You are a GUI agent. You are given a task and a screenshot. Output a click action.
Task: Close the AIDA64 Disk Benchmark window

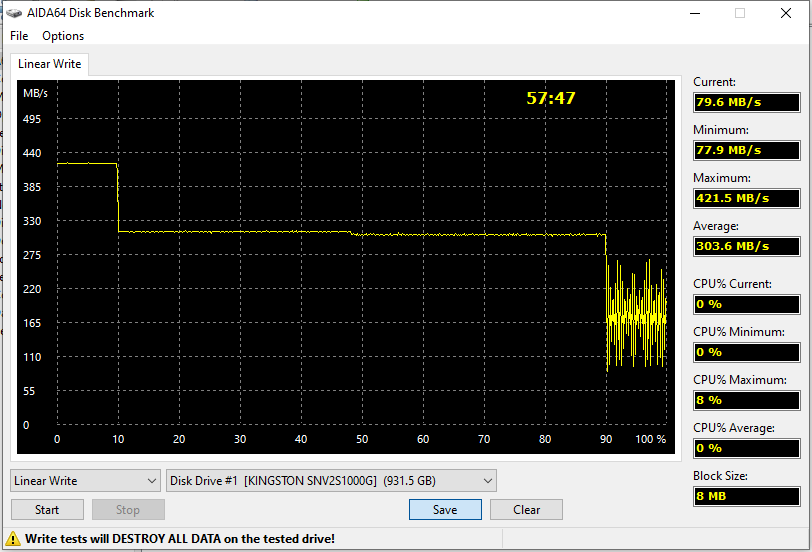click(x=786, y=13)
